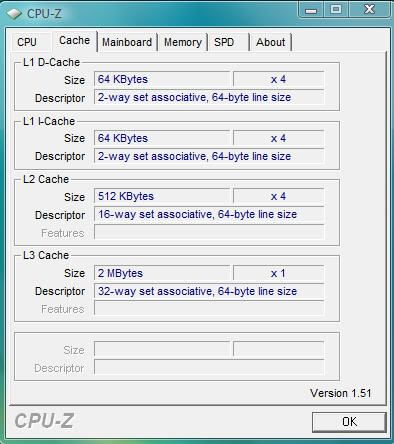
Task: Click the L3 Cache x 1 count field
Action: tap(278, 273)
